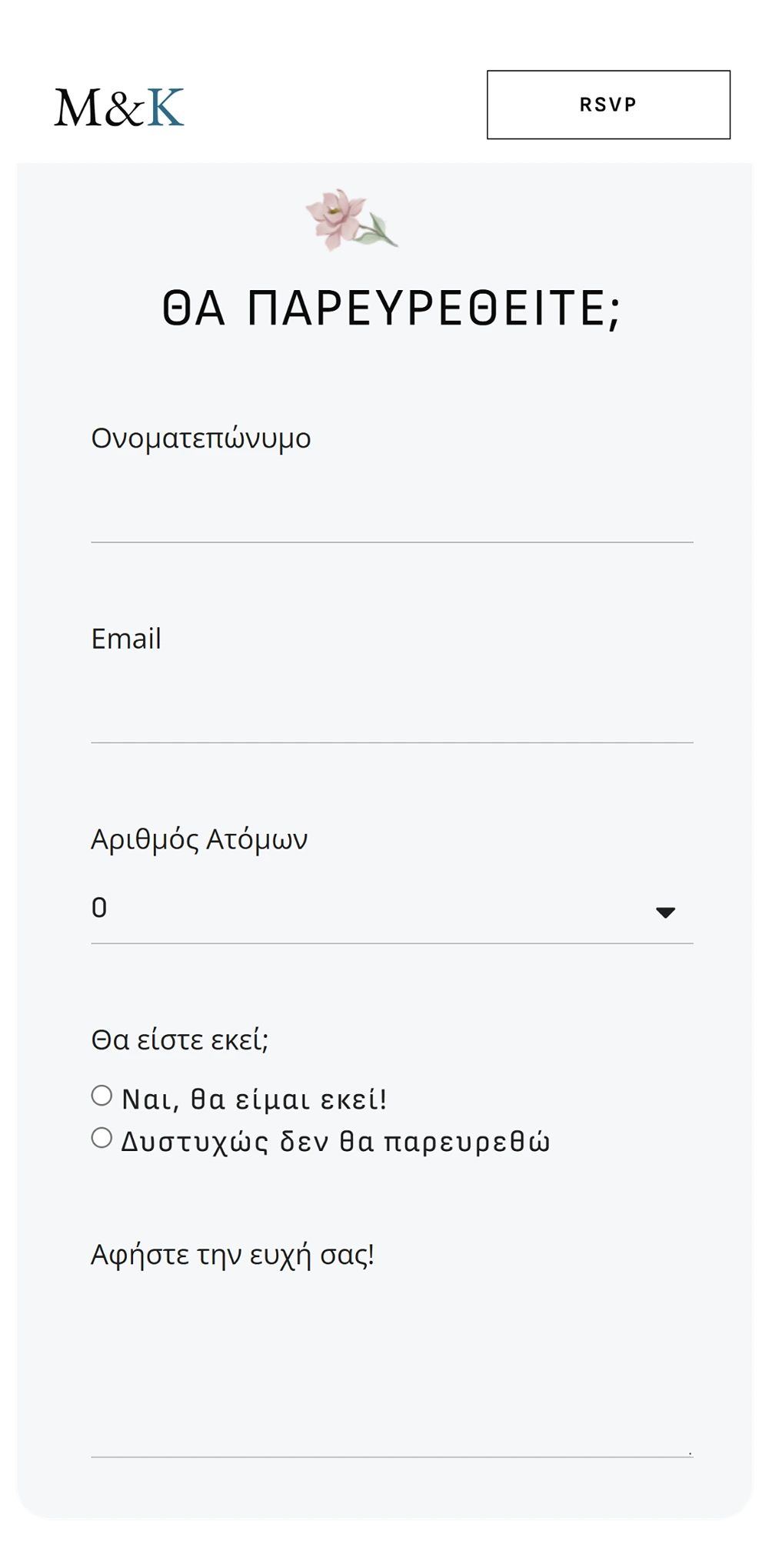This screenshot has width=769, height=1568.
Task: Click the Ναι, θα είμαι εκεί! option text
Action: tap(254, 1099)
